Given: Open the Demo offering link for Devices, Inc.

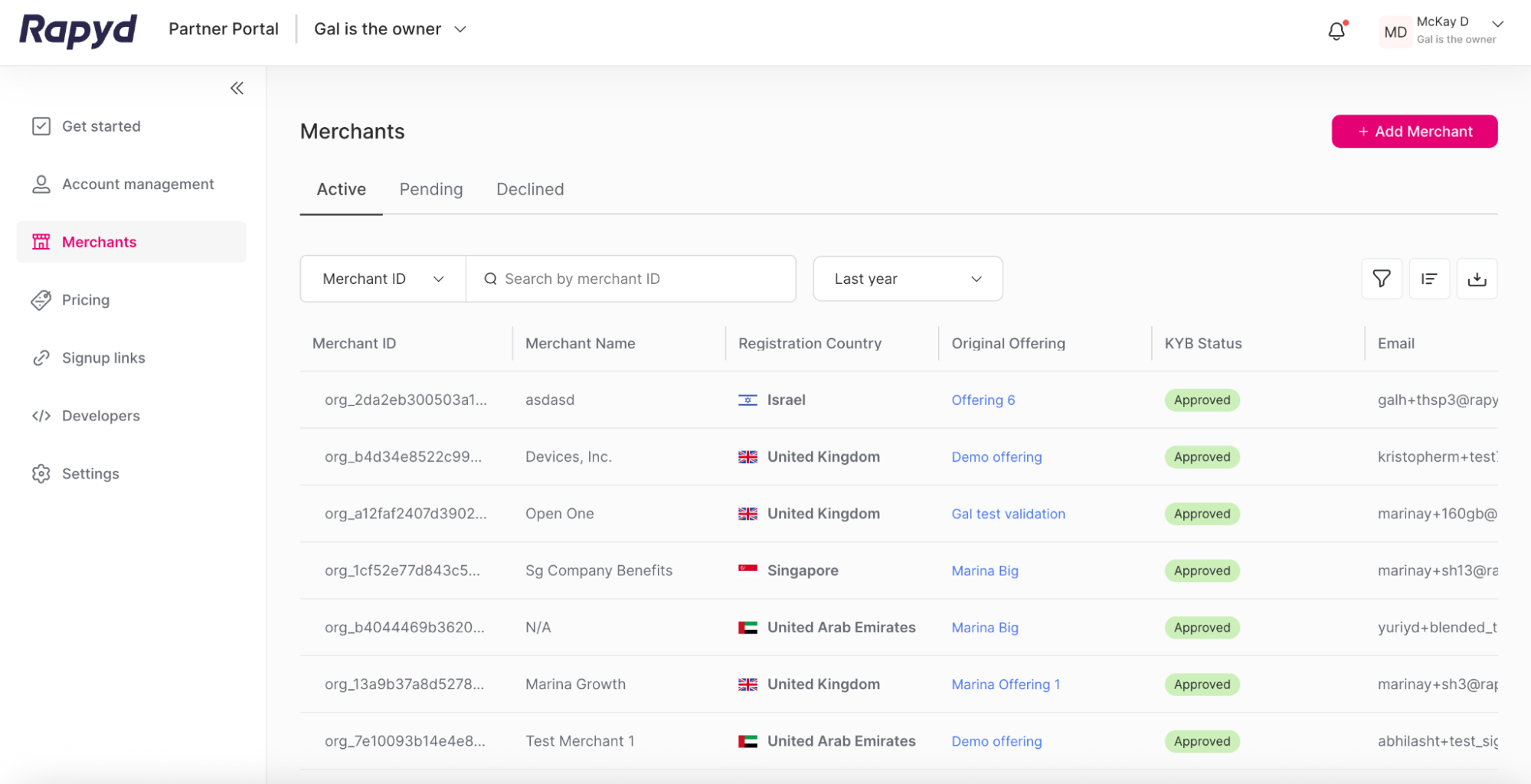Looking at the screenshot, I should point(996,456).
